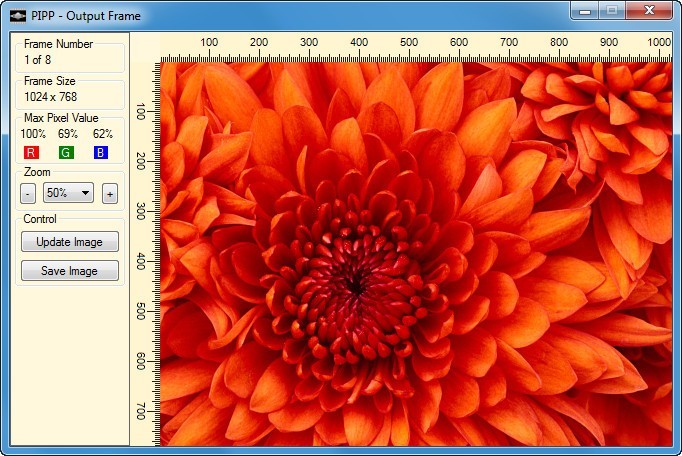682x456 pixels.
Task: Click the 400 mark on vertical ruler
Action: point(140,261)
